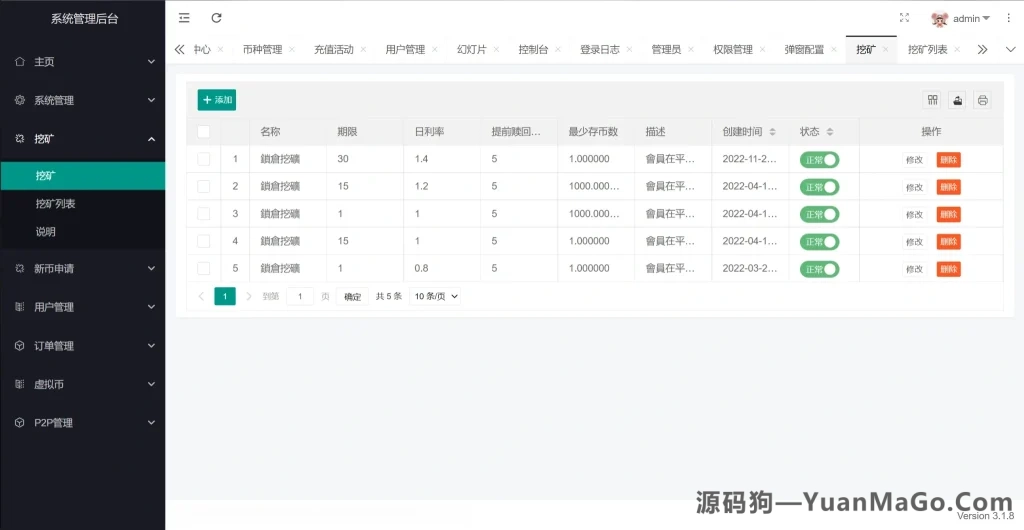Switch to the 登录日志 tab

pos(600,50)
